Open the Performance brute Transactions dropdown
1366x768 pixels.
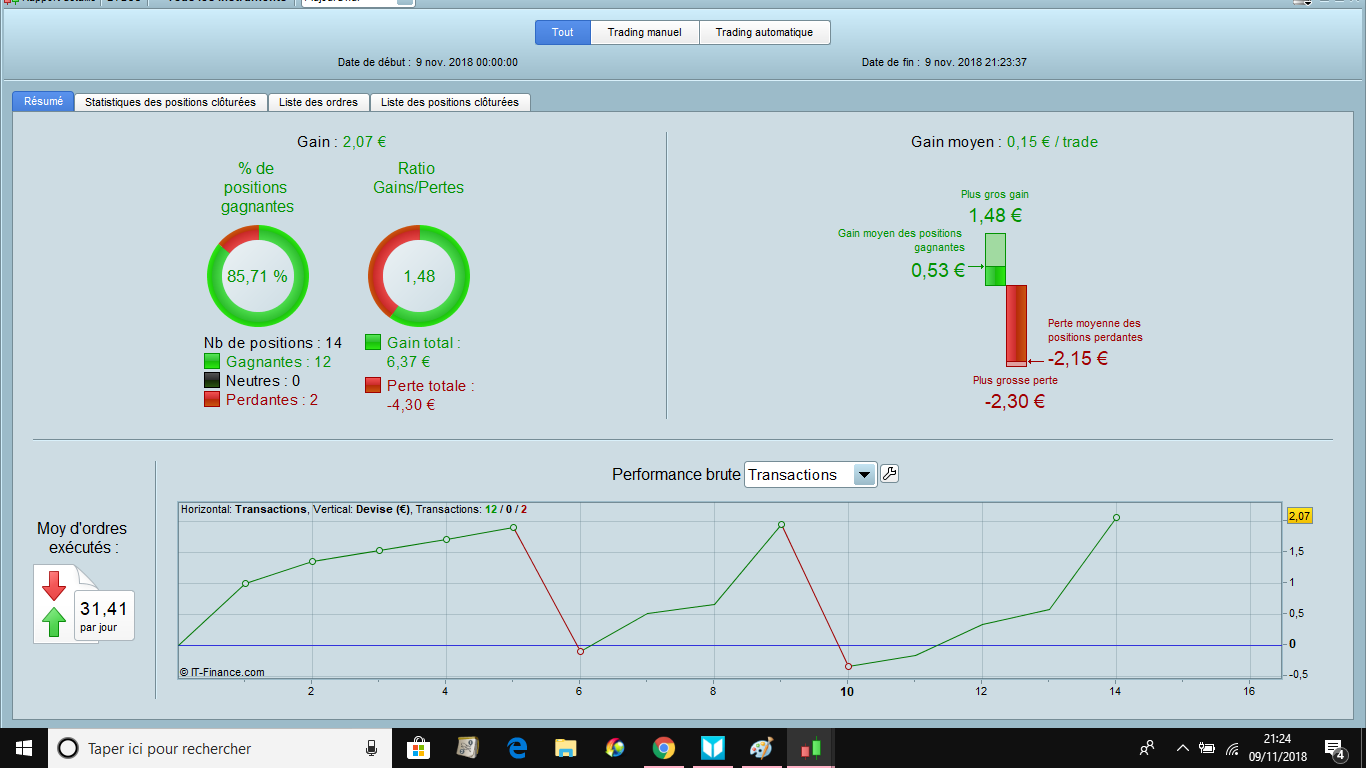(x=811, y=475)
